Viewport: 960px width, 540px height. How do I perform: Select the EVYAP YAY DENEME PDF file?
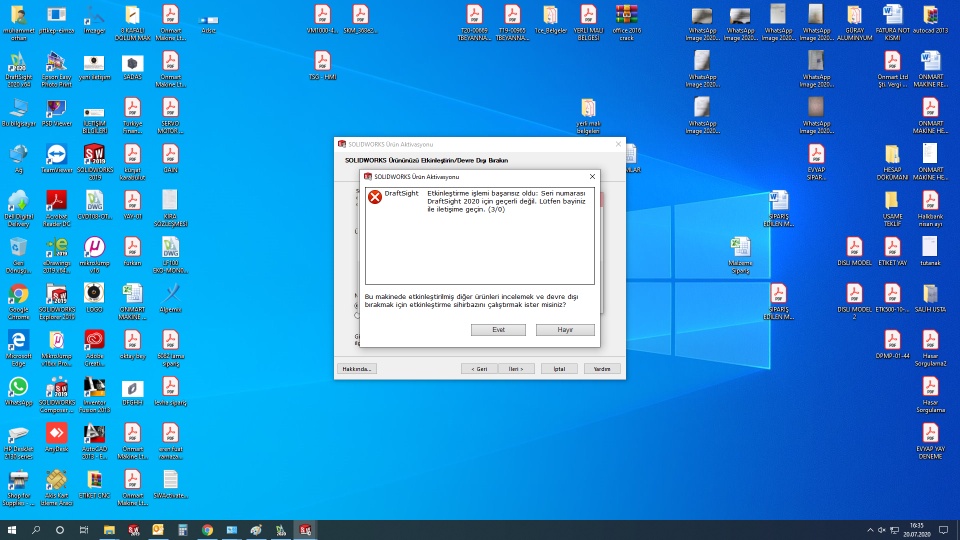coord(930,441)
